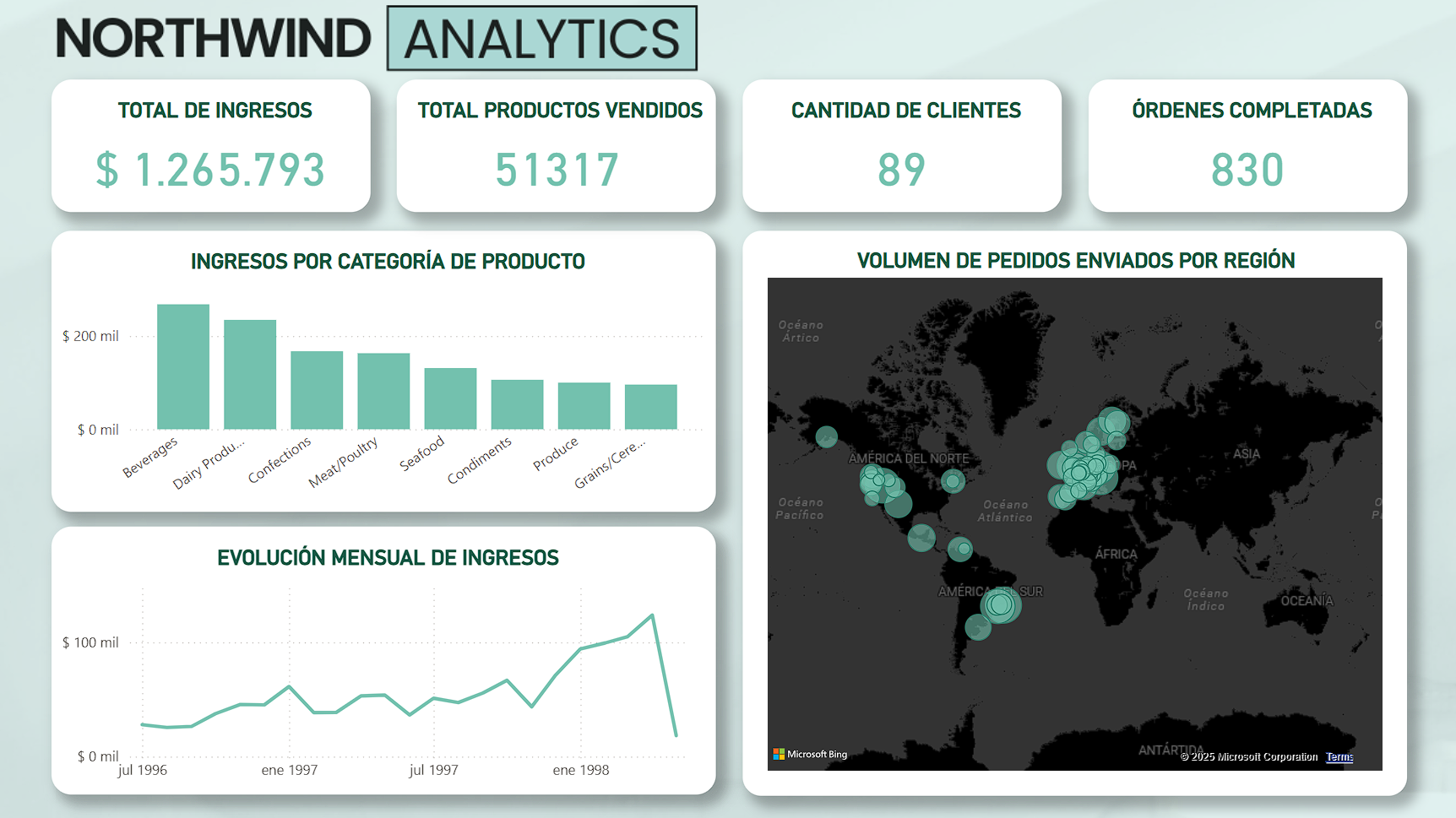The width and height of the screenshot is (1456, 818).
Task: Open the Terms link on the map
Action: coord(1339,756)
